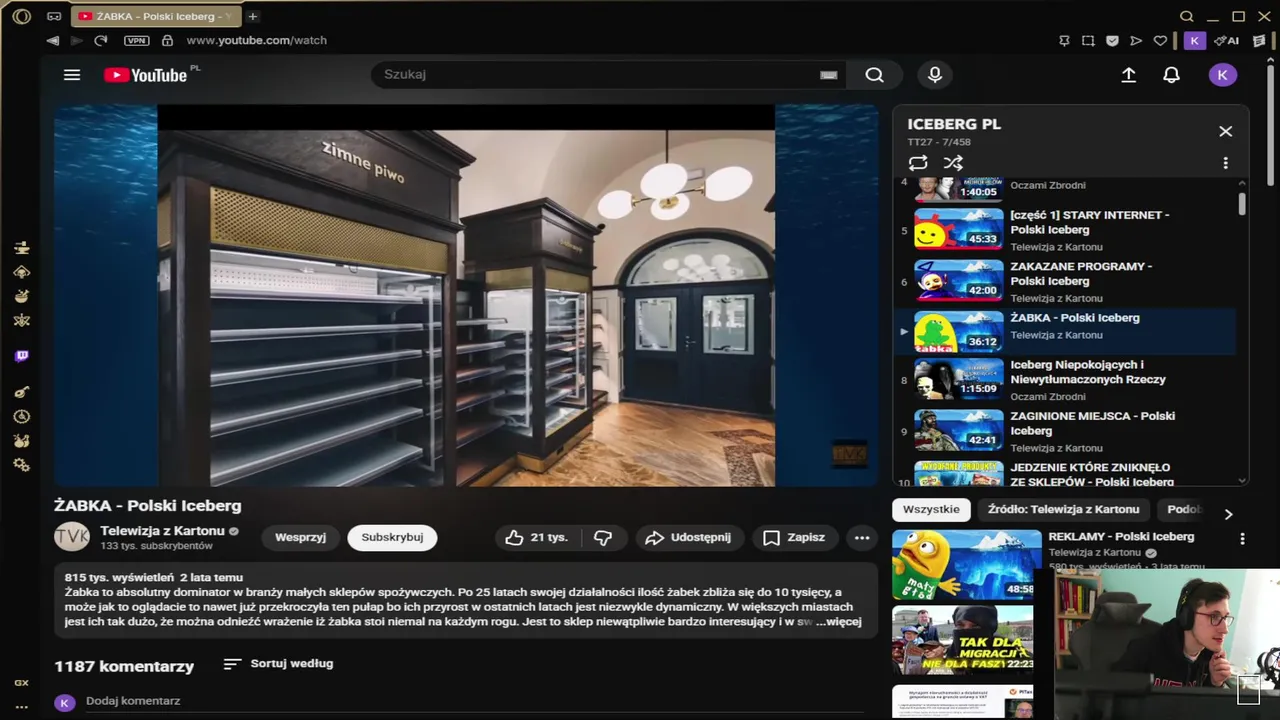
Task: Toggle the VPN badge
Action: pyautogui.click(x=136, y=40)
